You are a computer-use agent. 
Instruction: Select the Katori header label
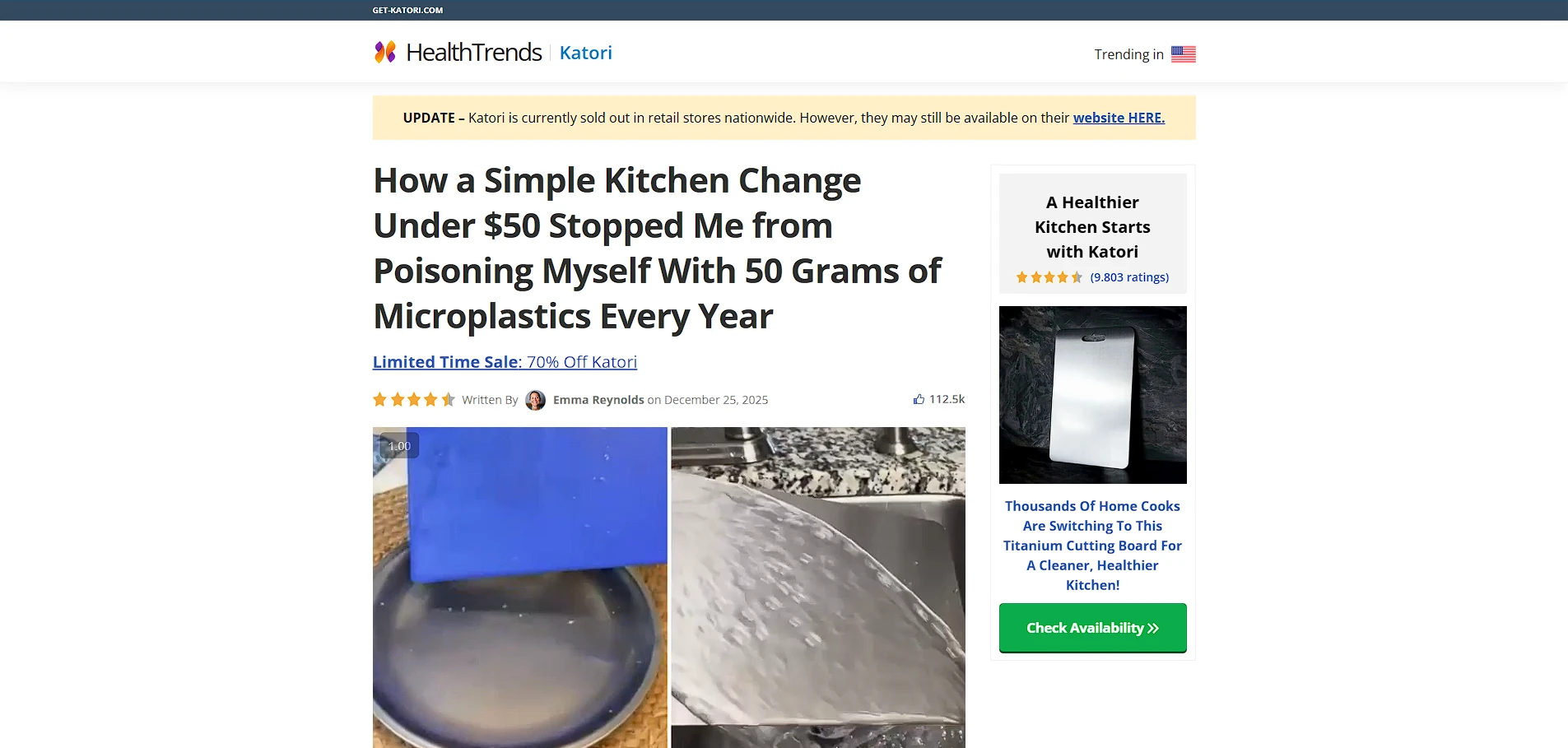point(586,53)
